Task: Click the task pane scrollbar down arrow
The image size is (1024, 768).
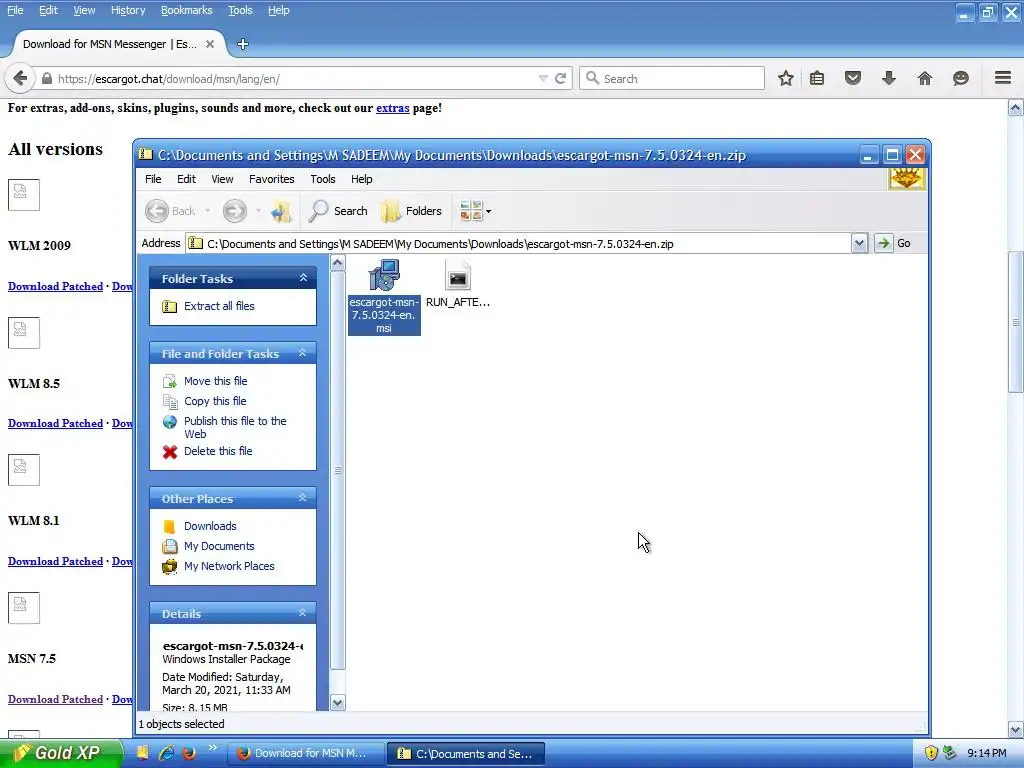Action: pos(337,703)
